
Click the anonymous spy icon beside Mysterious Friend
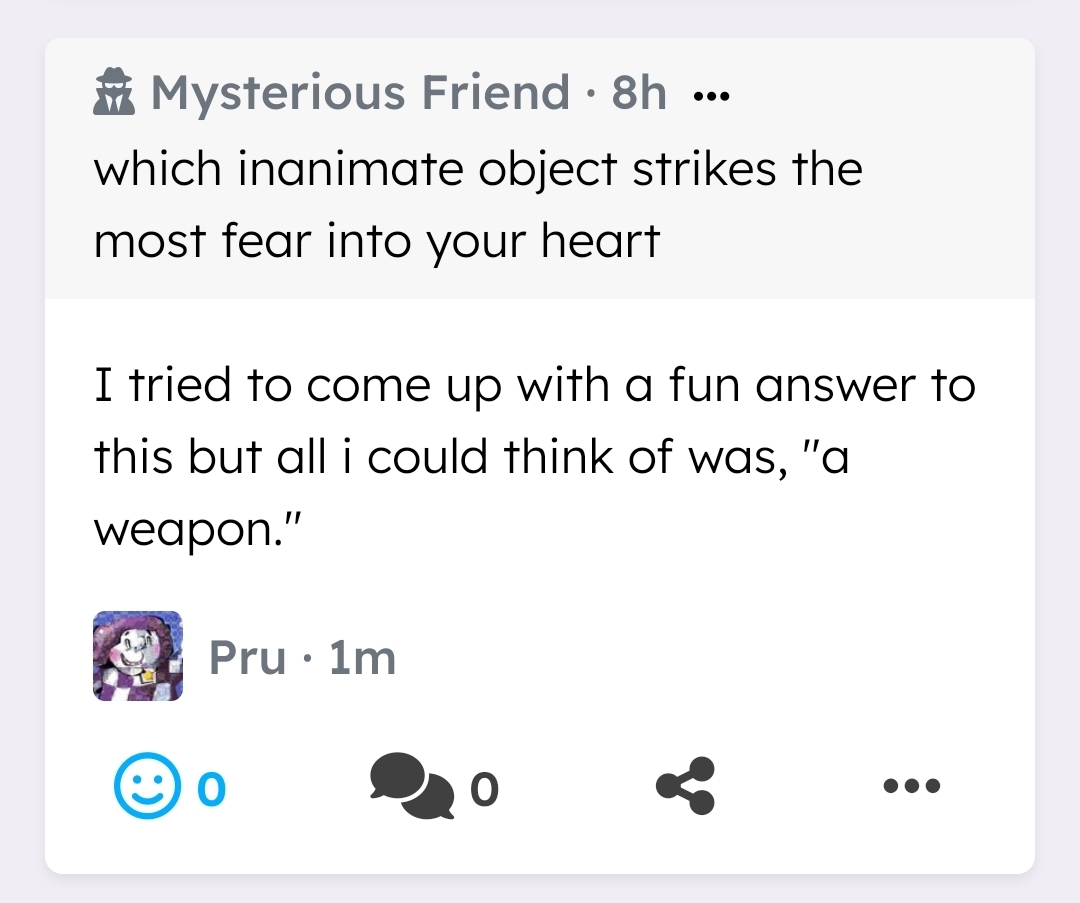coord(115,95)
